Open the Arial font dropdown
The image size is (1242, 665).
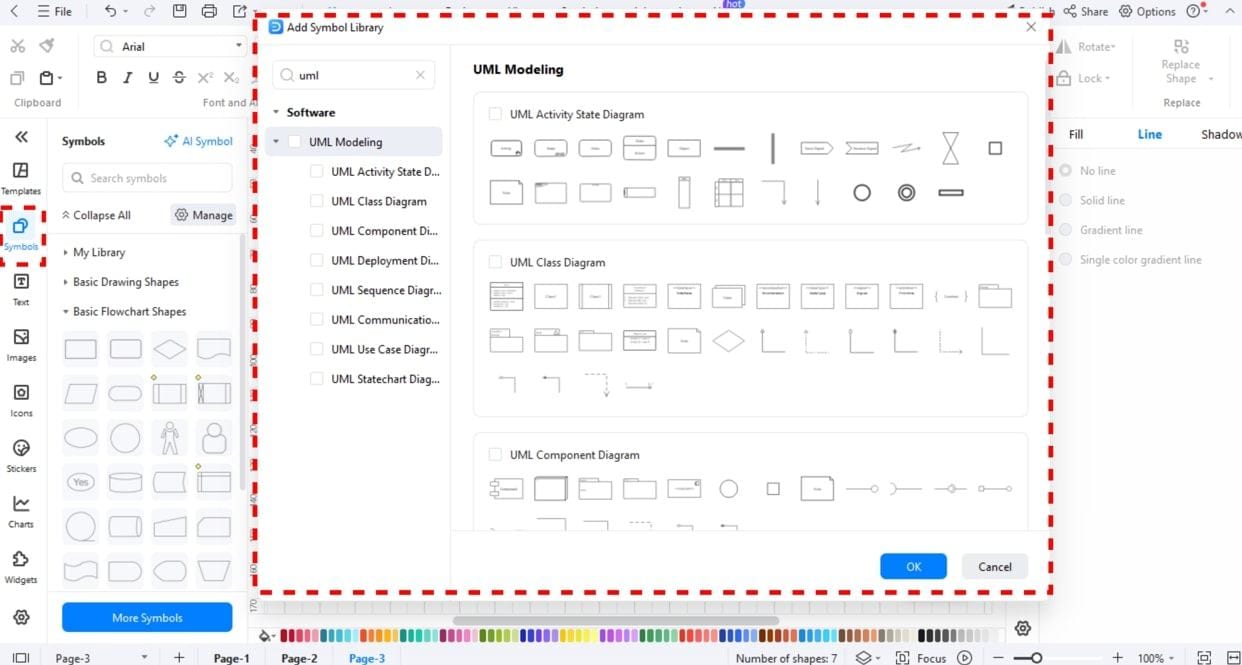[239, 46]
